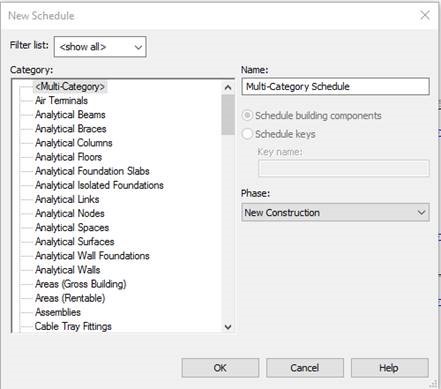Screen dimensions: 441x389
Task: Expand the Phase New Construction dropdown
Action: point(335,212)
